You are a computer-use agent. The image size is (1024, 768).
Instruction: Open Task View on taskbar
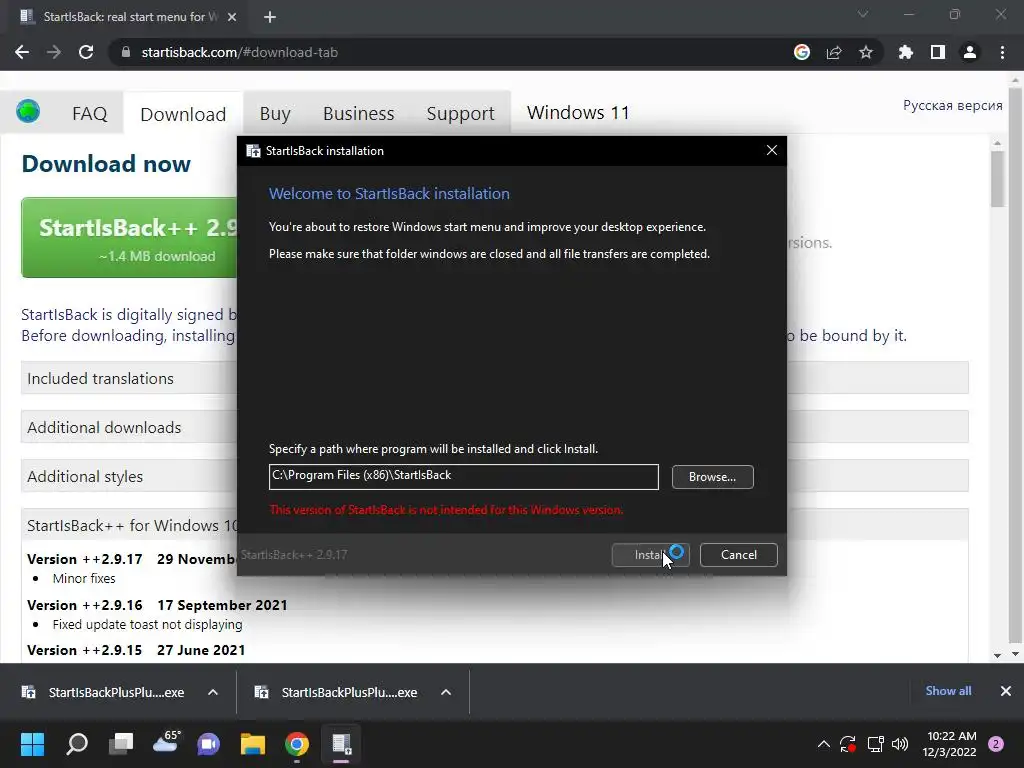[121, 744]
